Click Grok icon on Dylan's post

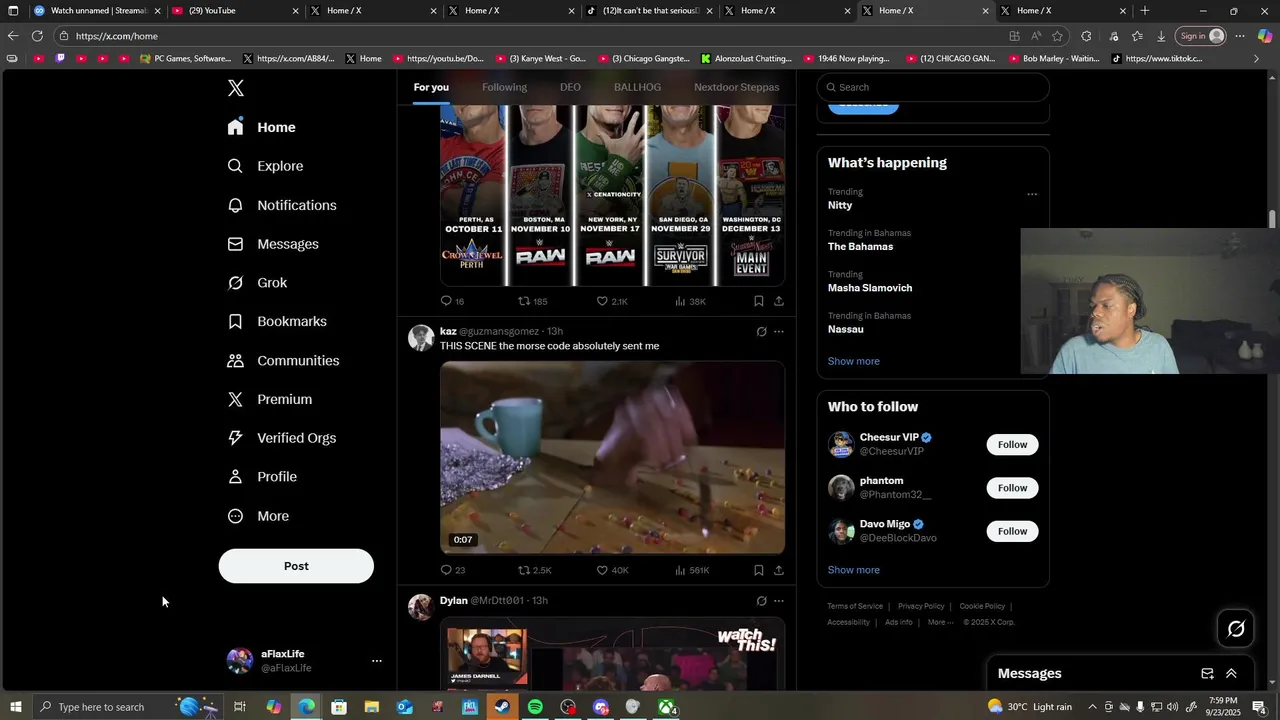(x=761, y=601)
